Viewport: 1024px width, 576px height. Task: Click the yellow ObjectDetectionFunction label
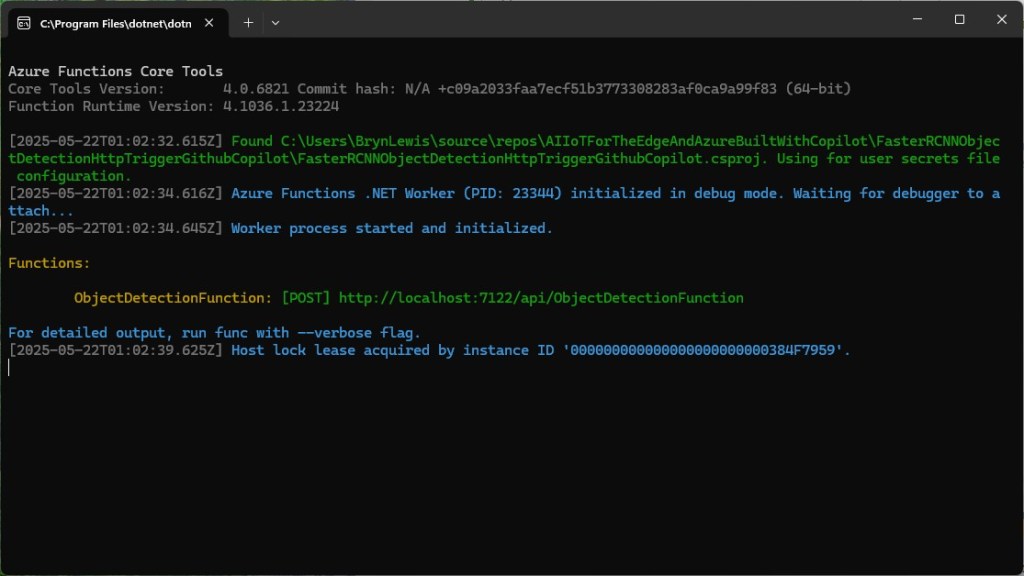coord(172,298)
